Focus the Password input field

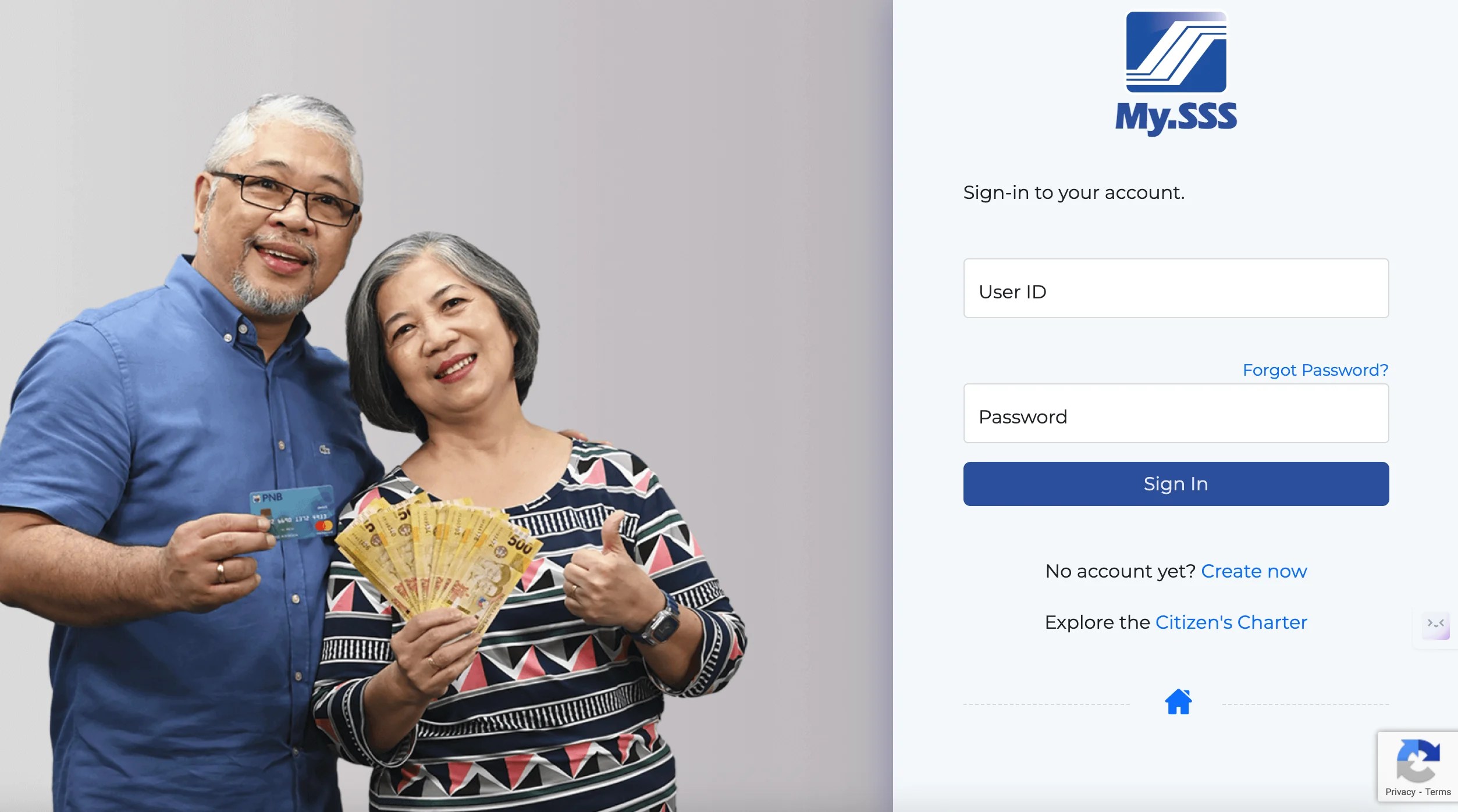(x=1176, y=414)
